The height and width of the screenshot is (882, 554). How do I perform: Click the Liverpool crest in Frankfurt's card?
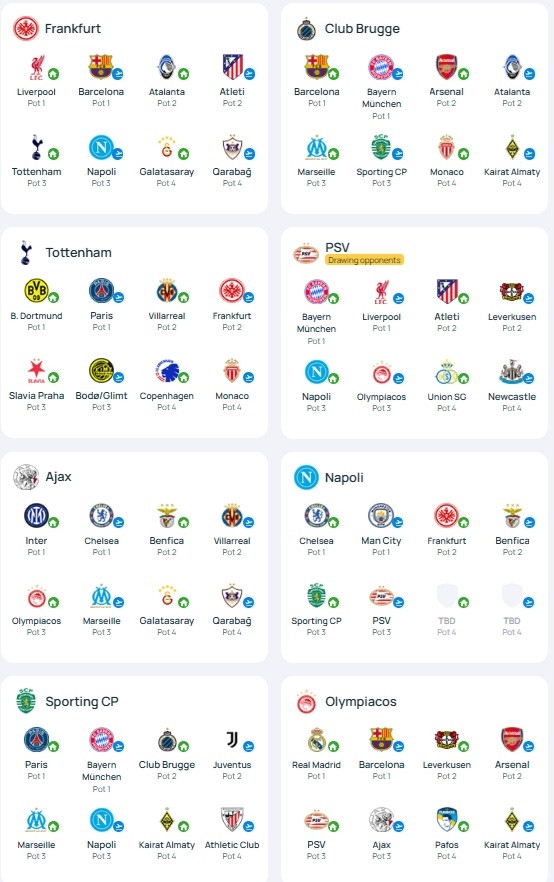pyautogui.click(x=37, y=67)
